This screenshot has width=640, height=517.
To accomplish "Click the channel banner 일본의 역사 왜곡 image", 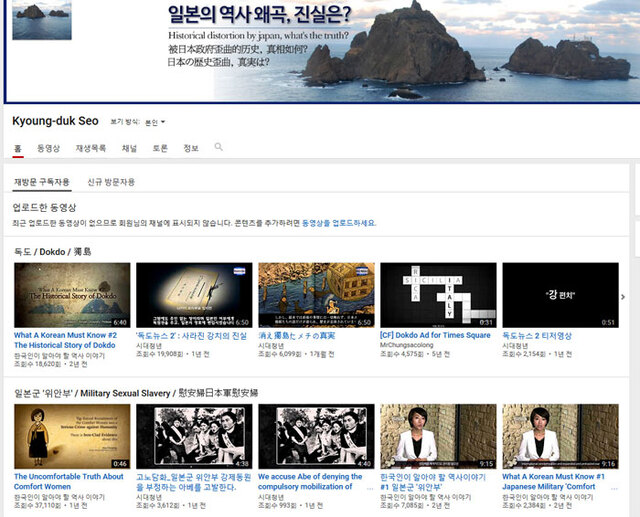I will [322, 51].
